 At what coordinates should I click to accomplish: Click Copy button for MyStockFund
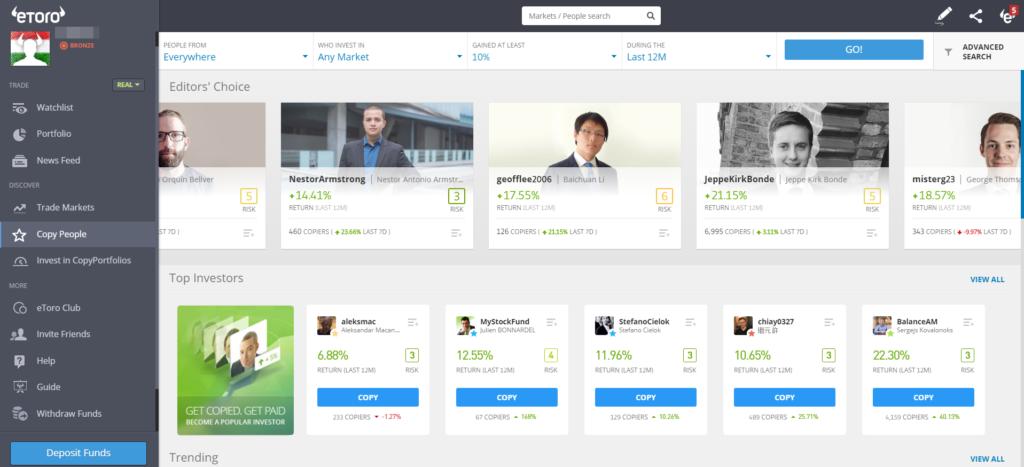click(x=506, y=397)
